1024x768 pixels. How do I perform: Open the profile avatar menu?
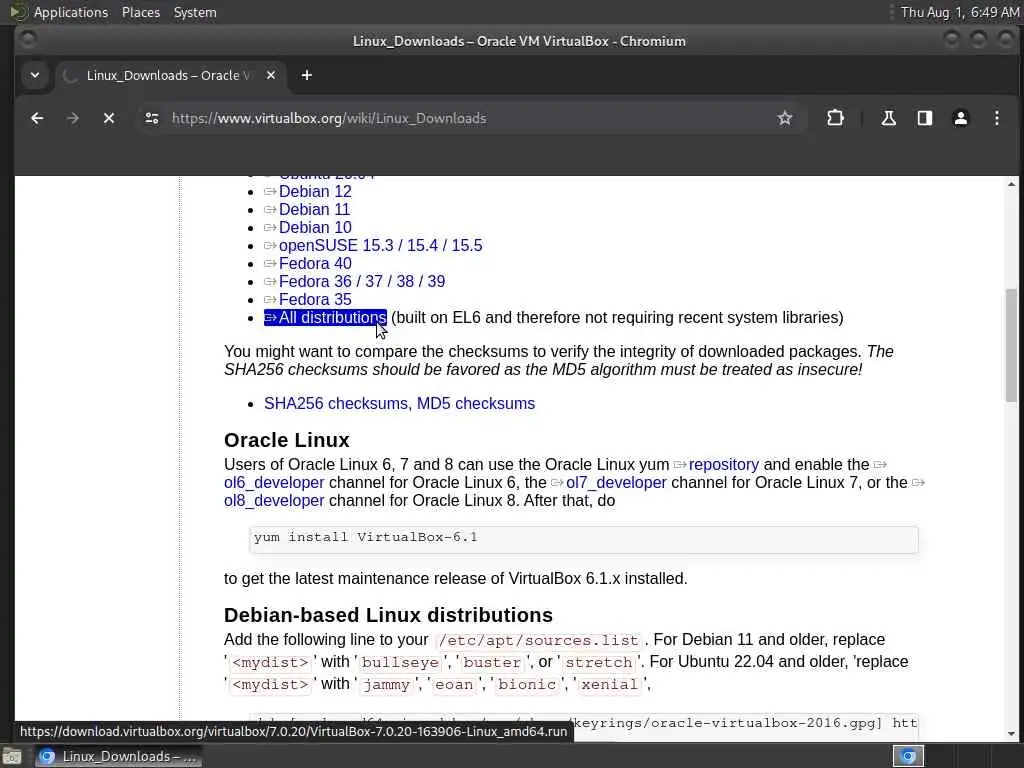click(961, 118)
